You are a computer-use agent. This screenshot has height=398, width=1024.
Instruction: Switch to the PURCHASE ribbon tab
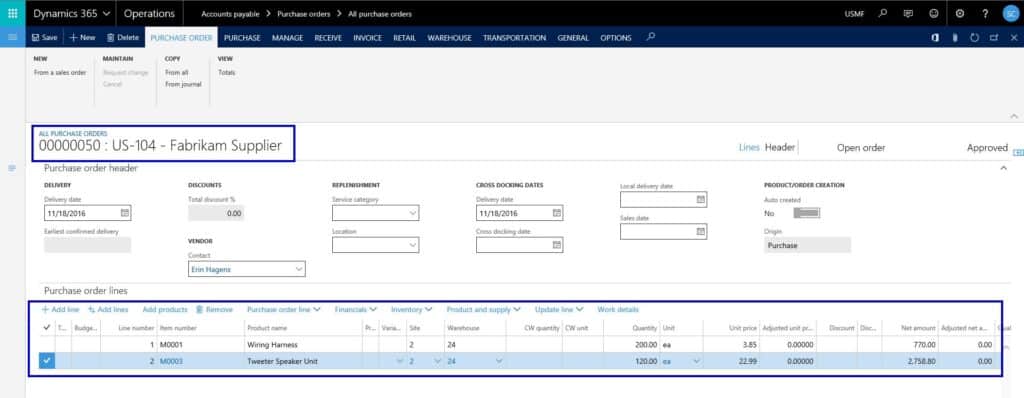tap(242, 38)
